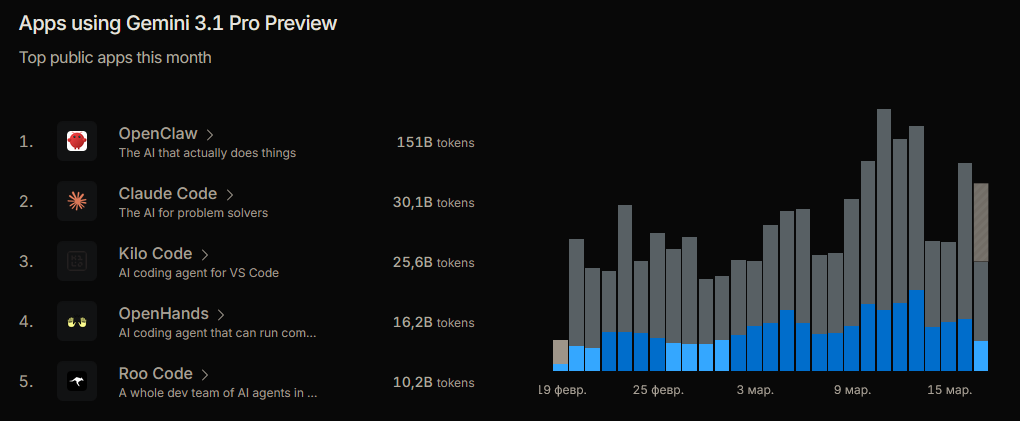This screenshot has height=421, width=1020.
Task: Click the 10,2B tokens value
Action: 433,383
